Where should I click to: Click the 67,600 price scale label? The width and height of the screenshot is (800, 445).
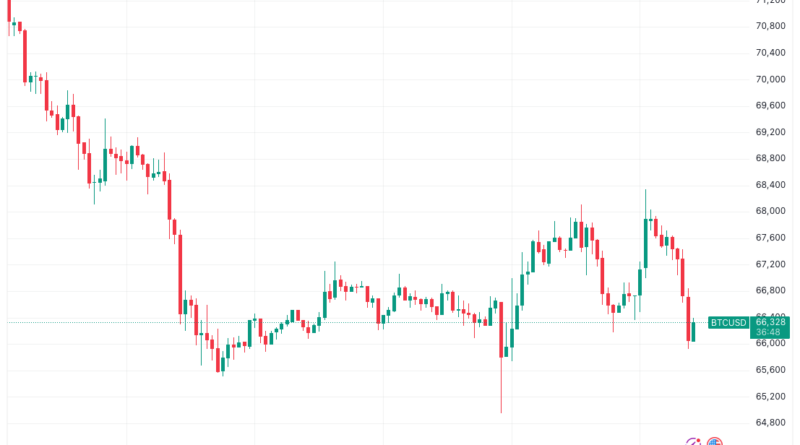click(x=770, y=237)
